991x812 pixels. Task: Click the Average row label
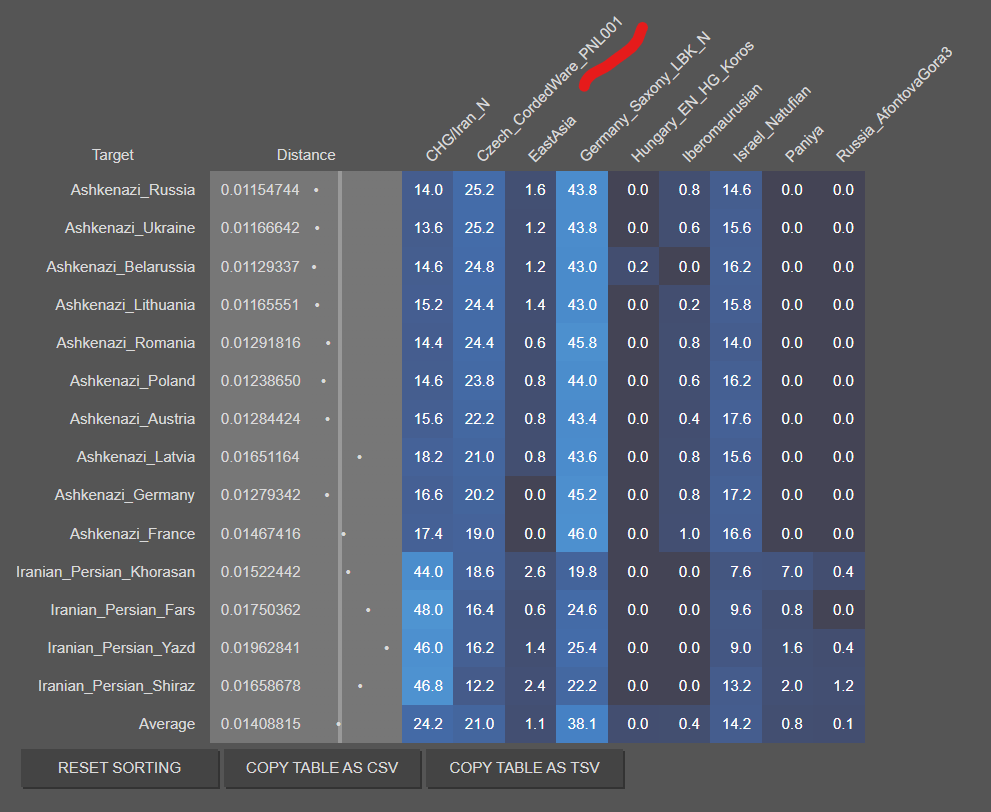[x=167, y=724]
